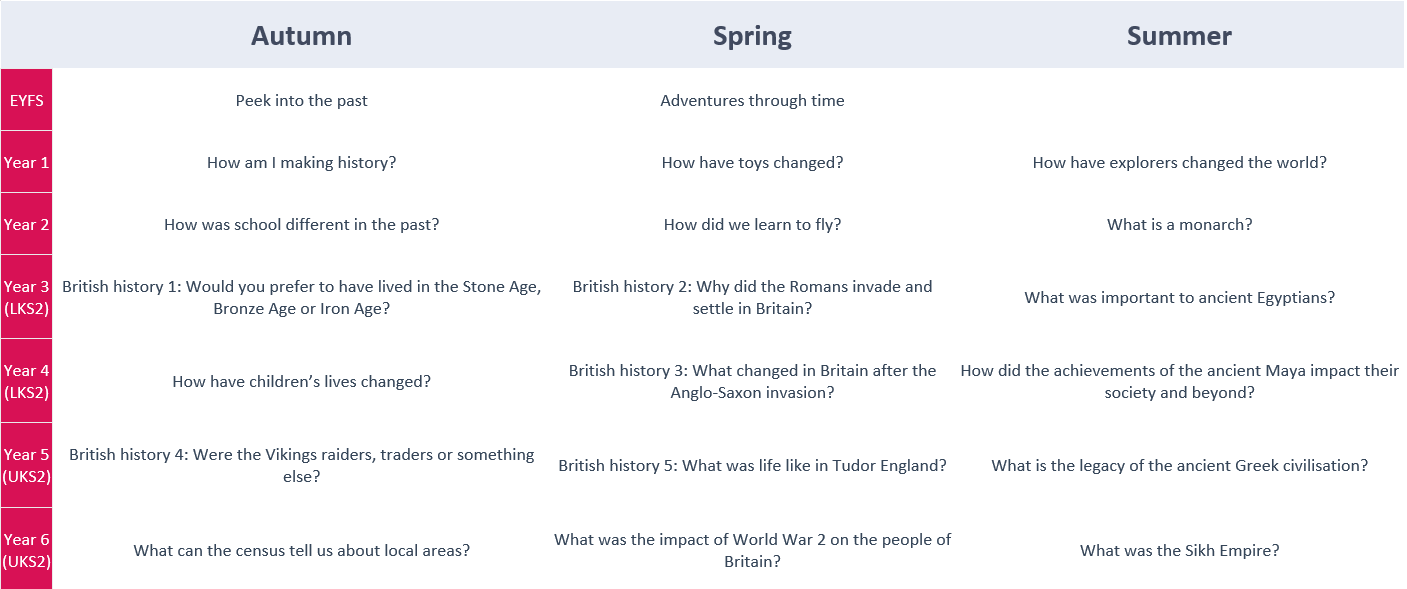The height and width of the screenshot is (589, 1407).
Task: Open the ancient Egyptians unit
Action: (1179, 297)
